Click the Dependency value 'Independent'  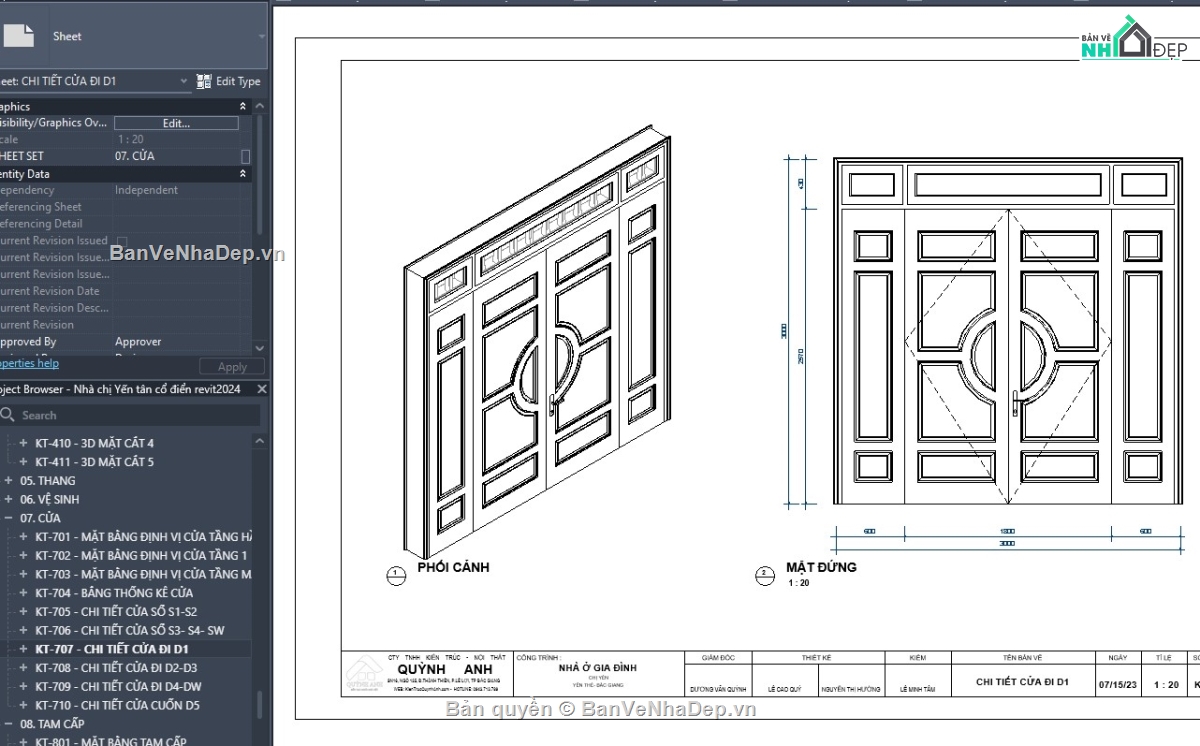pos(146,190)
